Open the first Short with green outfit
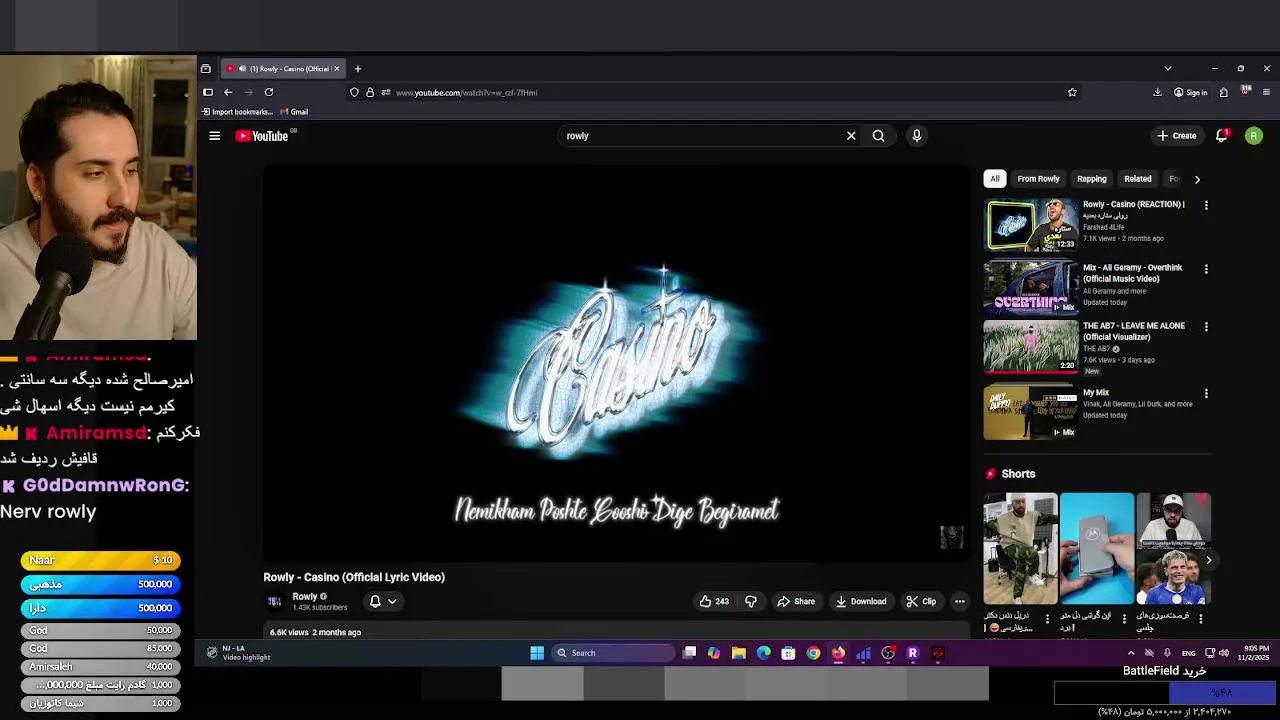Image resolution: width=1280 pixels, height=720 pixels. 1020,549
